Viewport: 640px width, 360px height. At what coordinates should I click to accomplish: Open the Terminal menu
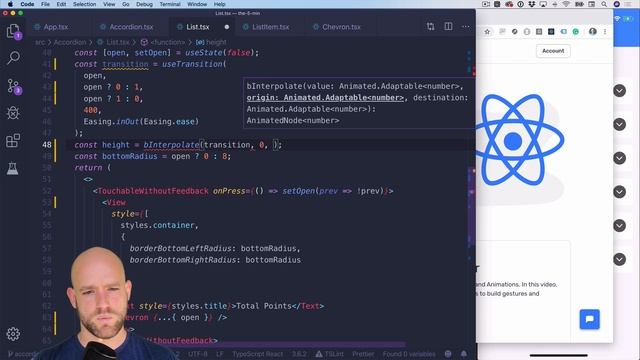170,4
